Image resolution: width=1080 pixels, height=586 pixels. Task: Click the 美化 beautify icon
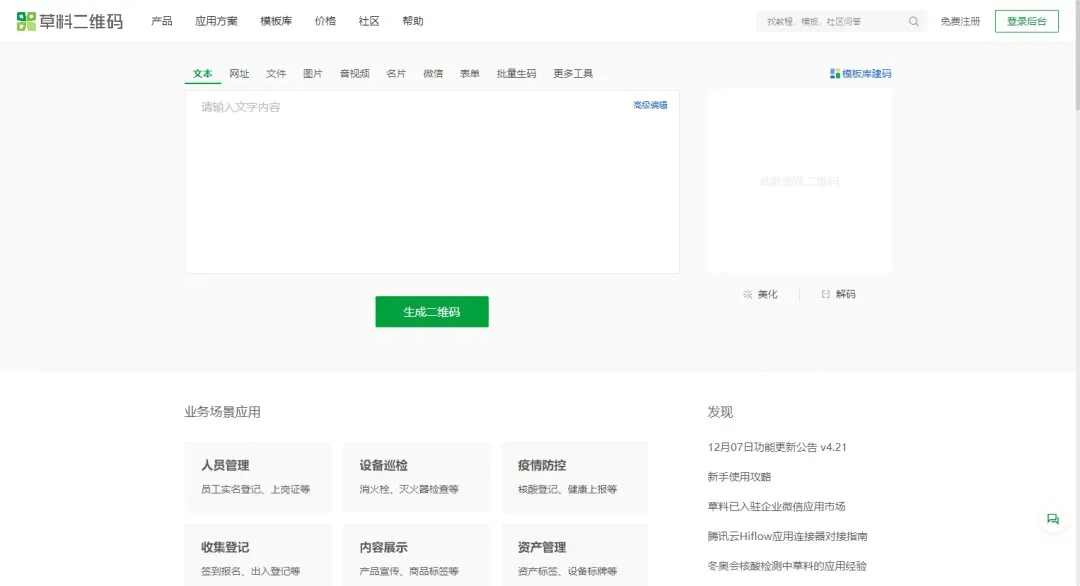coord(747,294)
